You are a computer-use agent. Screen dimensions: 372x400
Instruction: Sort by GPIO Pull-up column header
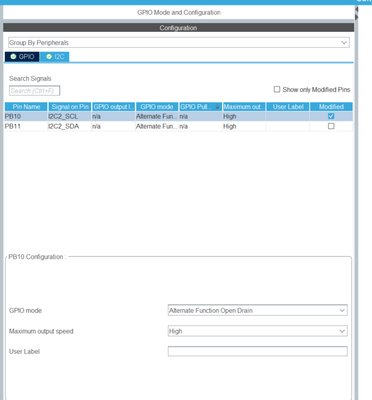click(x=200, y=107)
